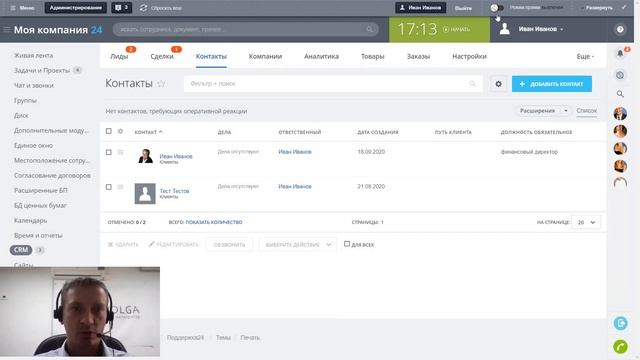Open Задачи и Проекты in left menu
Viewport: 640px width, 360px height.
pyautogui.click(x=42, y=70)
